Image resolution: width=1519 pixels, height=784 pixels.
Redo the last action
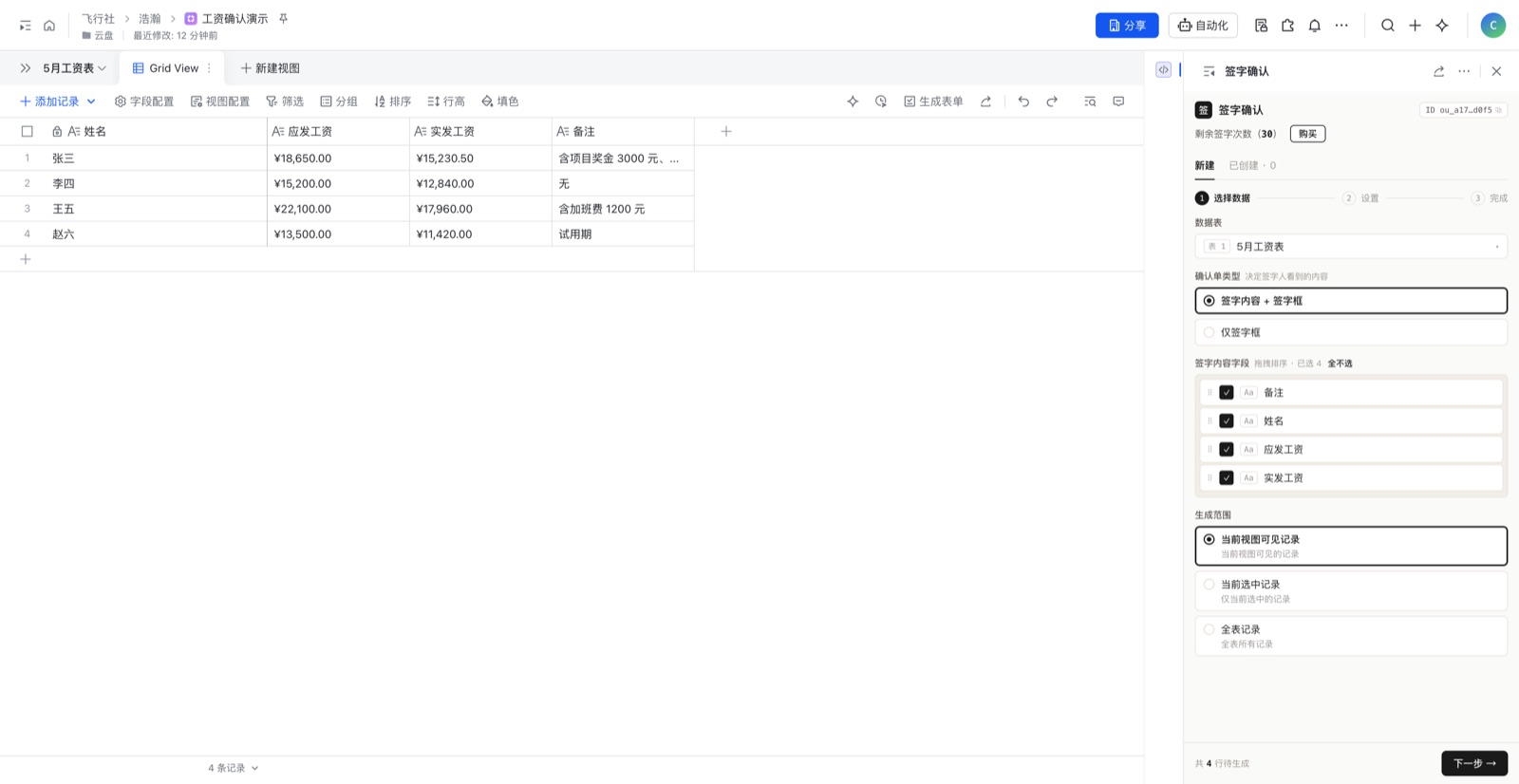tap(1052, 102)
